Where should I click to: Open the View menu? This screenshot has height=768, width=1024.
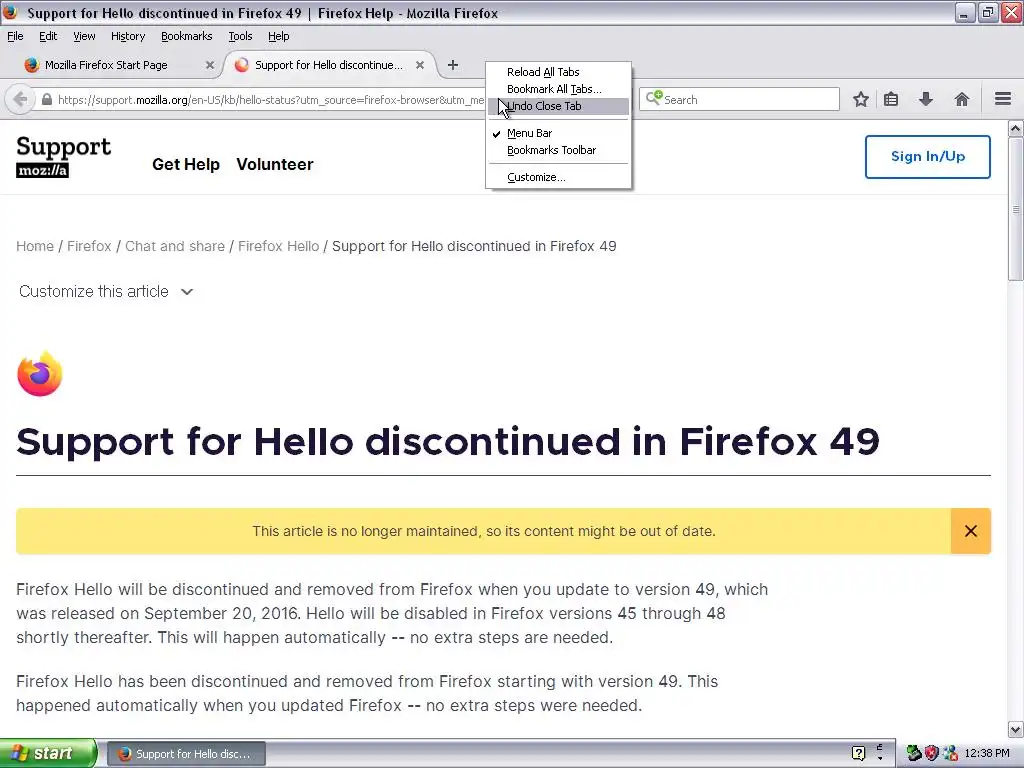point(84,36)
